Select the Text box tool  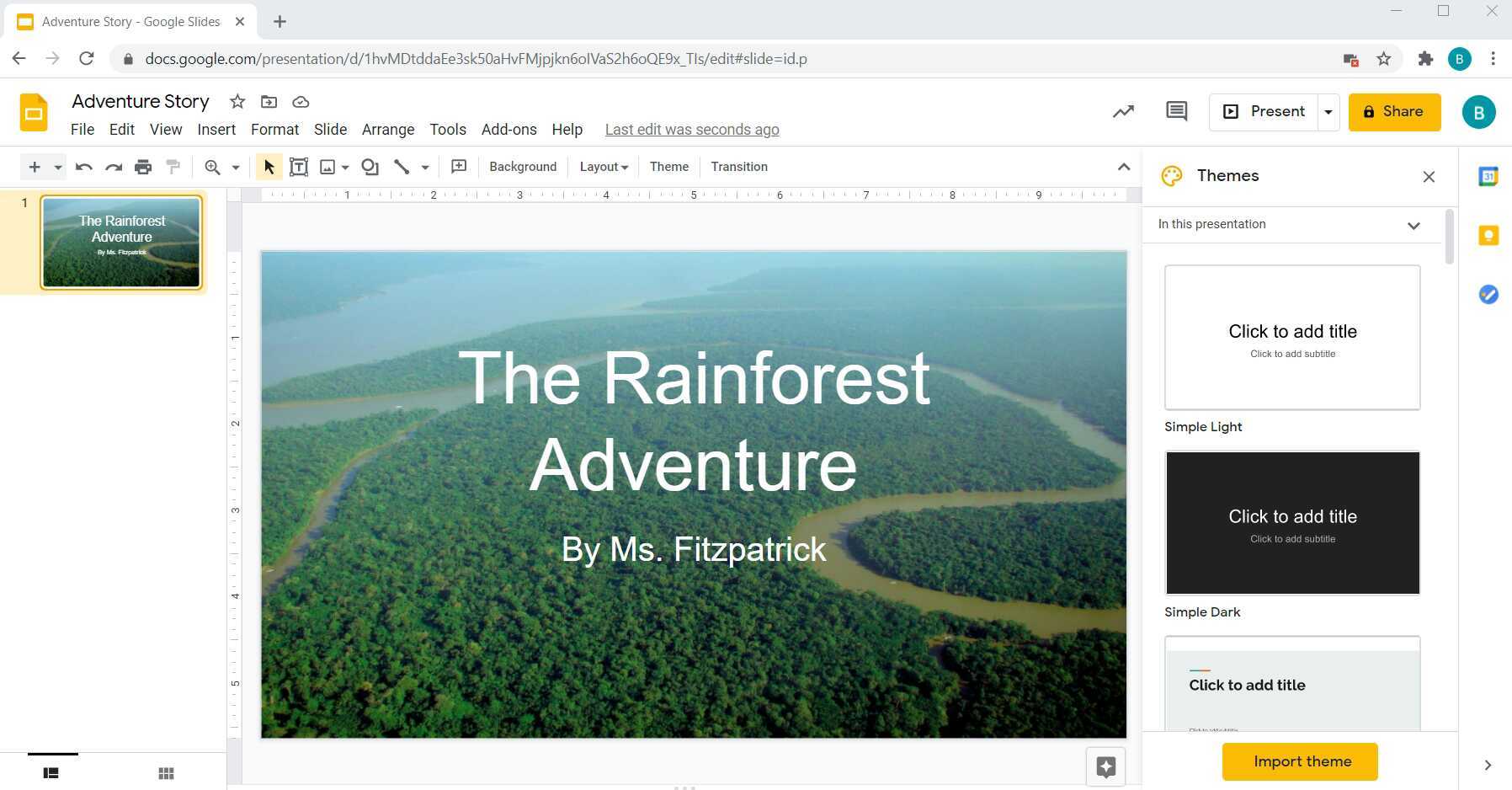coord(299,167)
